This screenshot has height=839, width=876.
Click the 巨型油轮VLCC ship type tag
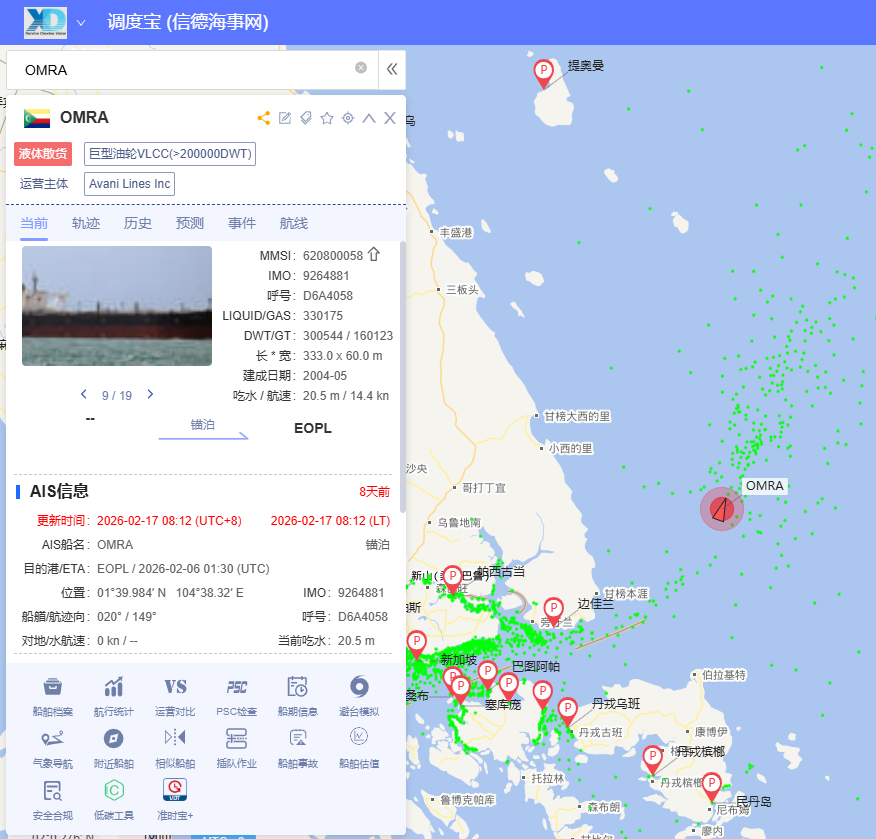click(170, 154)
